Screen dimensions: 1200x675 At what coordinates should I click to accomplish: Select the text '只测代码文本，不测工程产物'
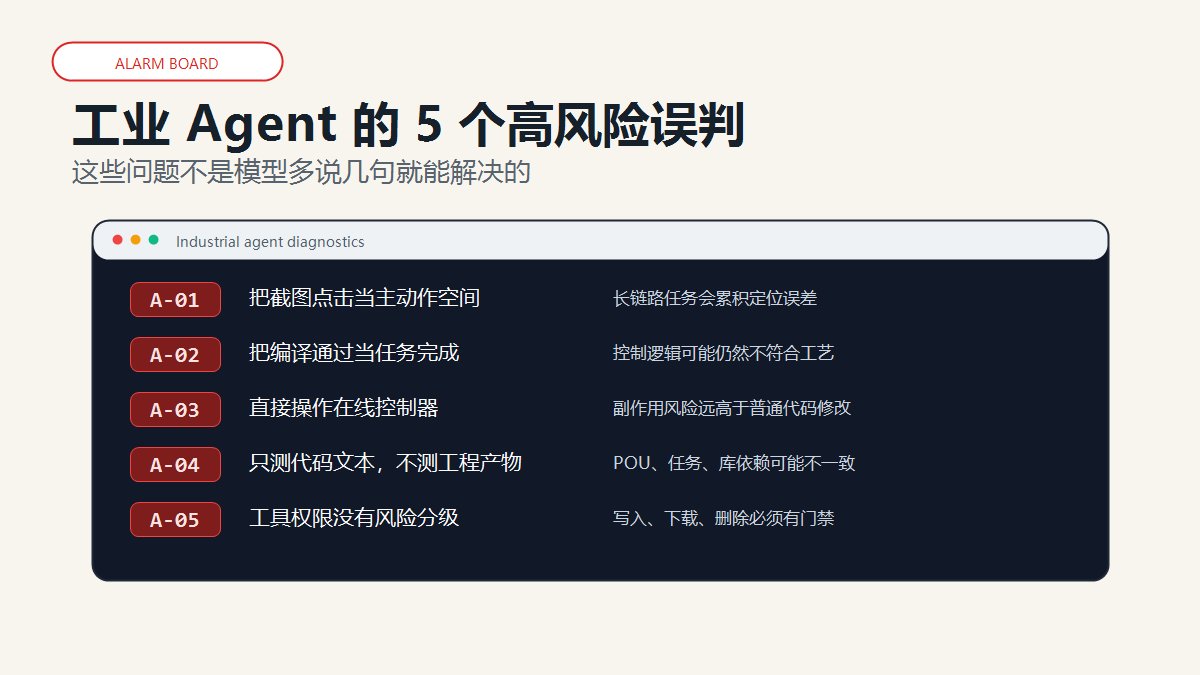tap(385, 463)
